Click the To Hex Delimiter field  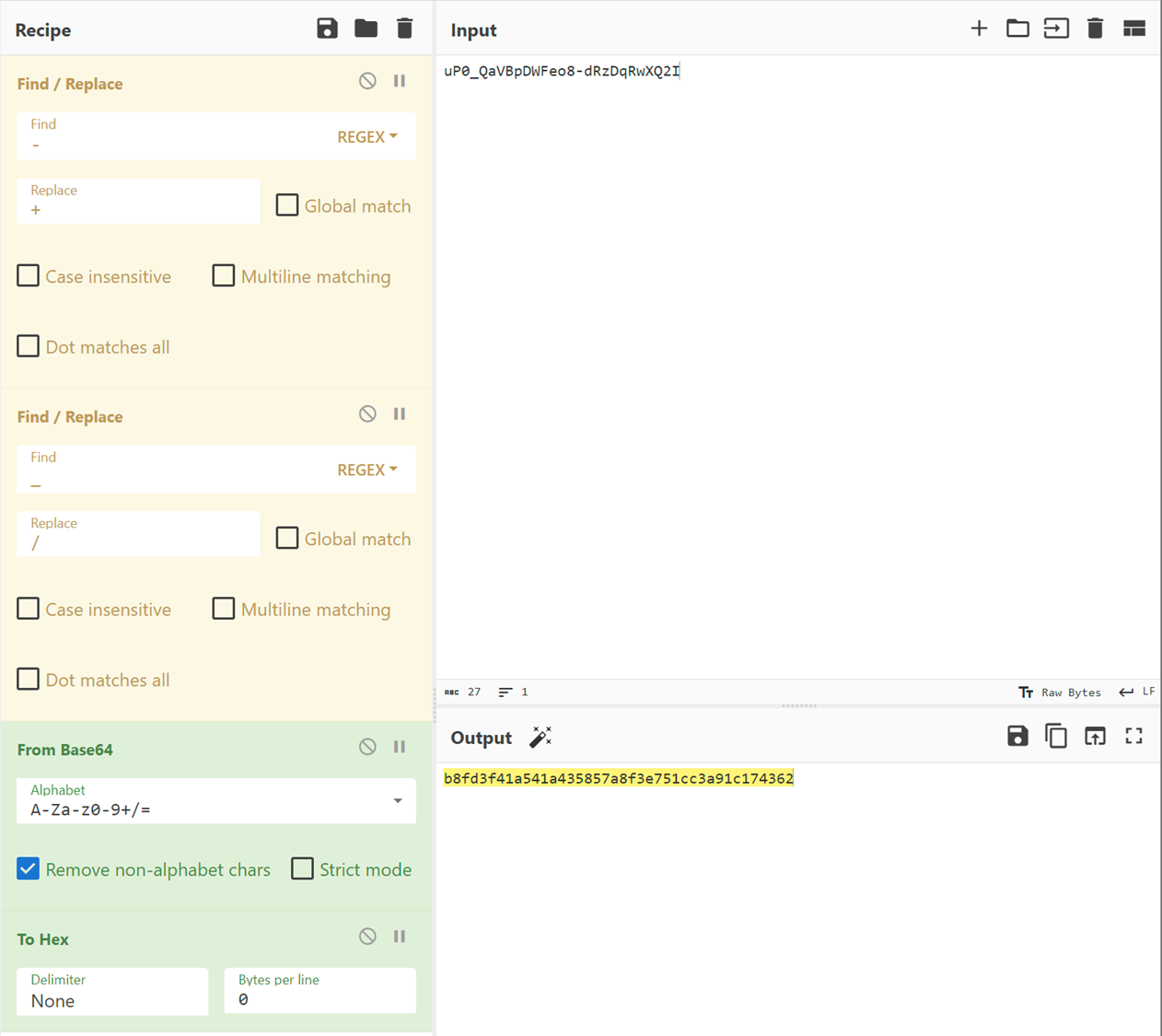(112, 991)
